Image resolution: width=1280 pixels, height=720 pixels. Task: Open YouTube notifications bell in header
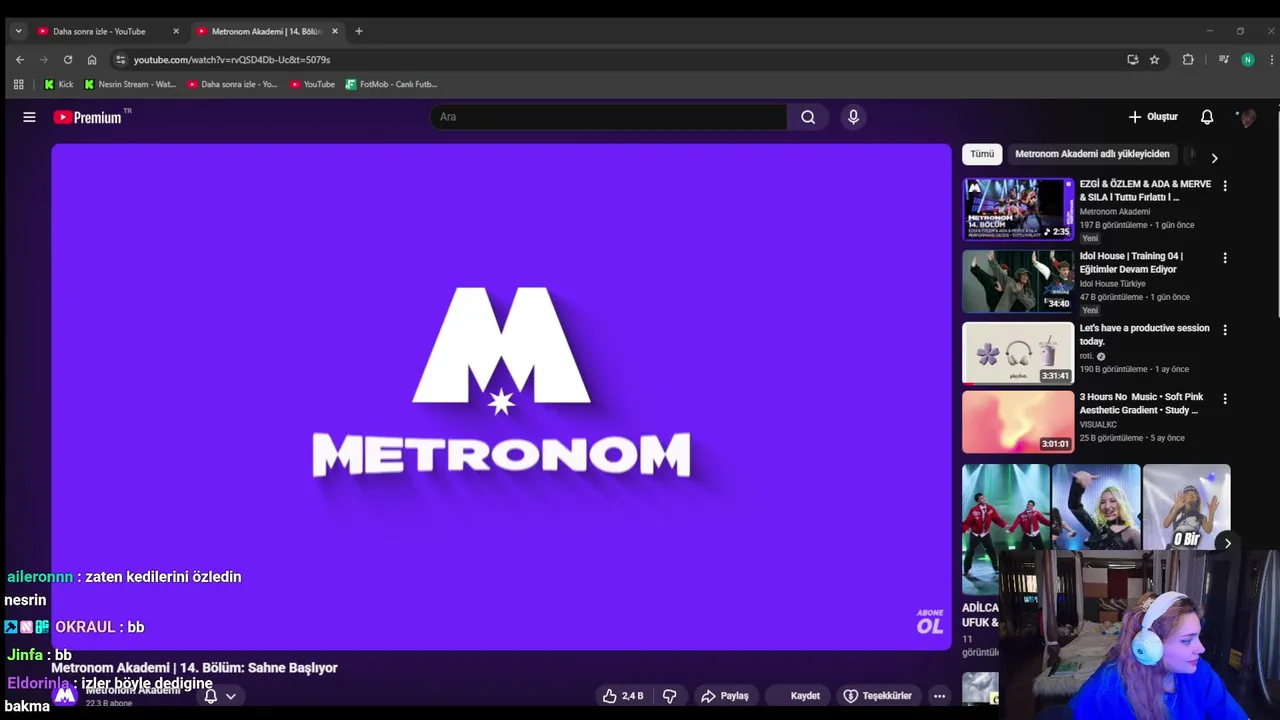tap(1207, 117)
